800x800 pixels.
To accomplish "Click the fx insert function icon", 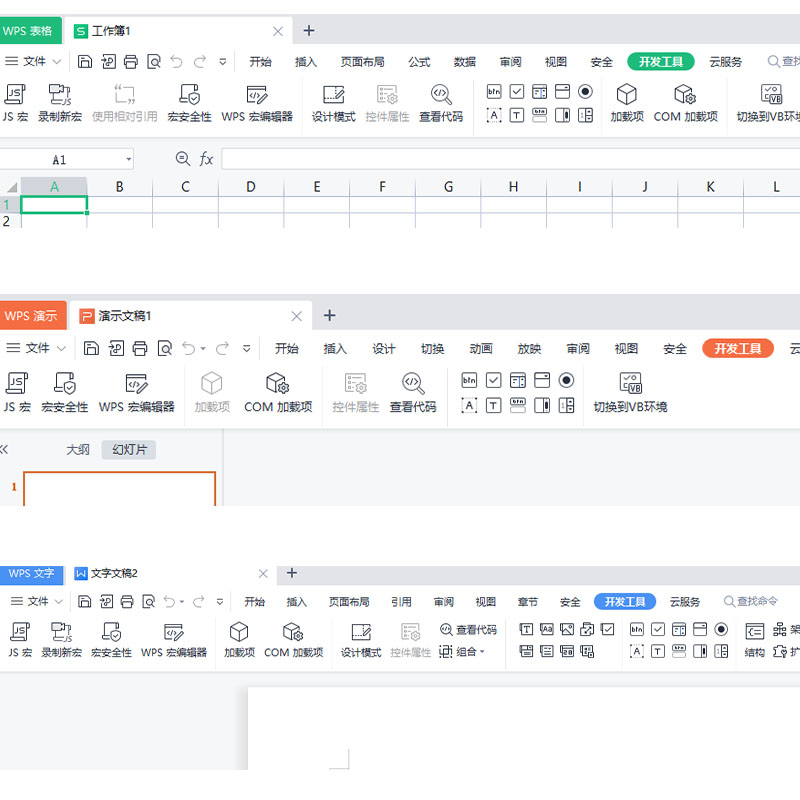I will tap(206, 159).
